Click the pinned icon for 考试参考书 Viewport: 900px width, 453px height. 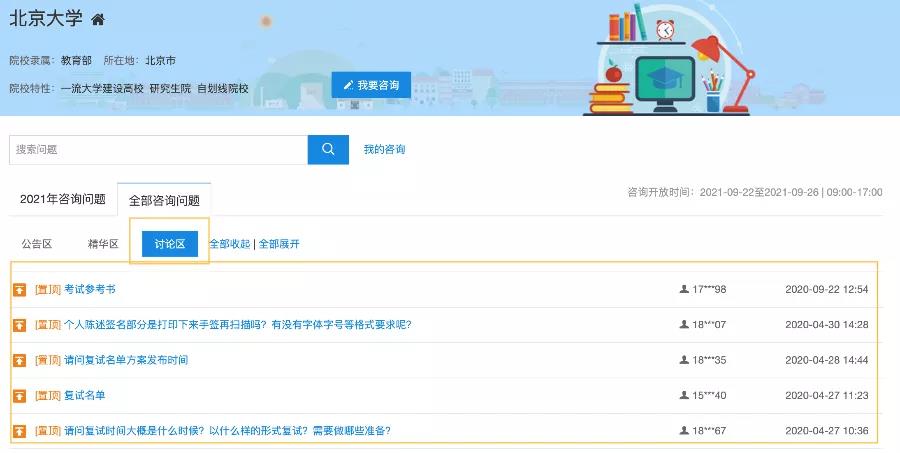point(20,289)
